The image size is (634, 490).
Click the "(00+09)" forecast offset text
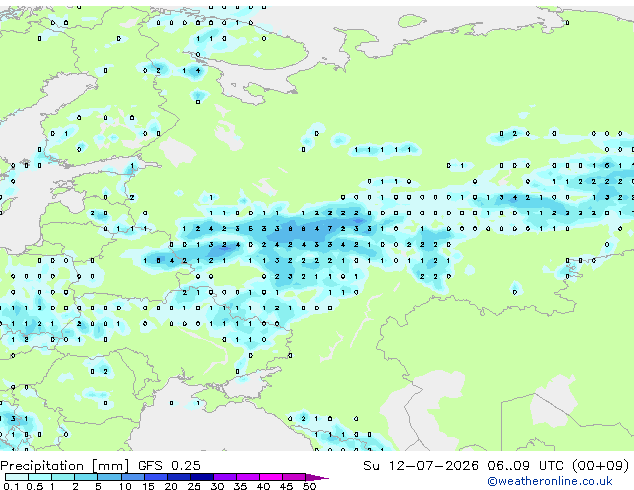click(x=600, y=465)
